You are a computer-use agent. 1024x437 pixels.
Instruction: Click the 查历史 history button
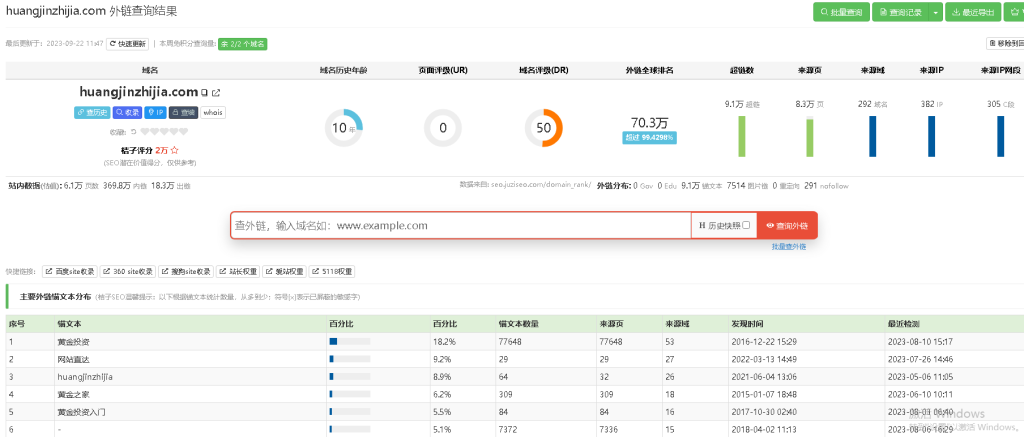(x=92, y=112)
